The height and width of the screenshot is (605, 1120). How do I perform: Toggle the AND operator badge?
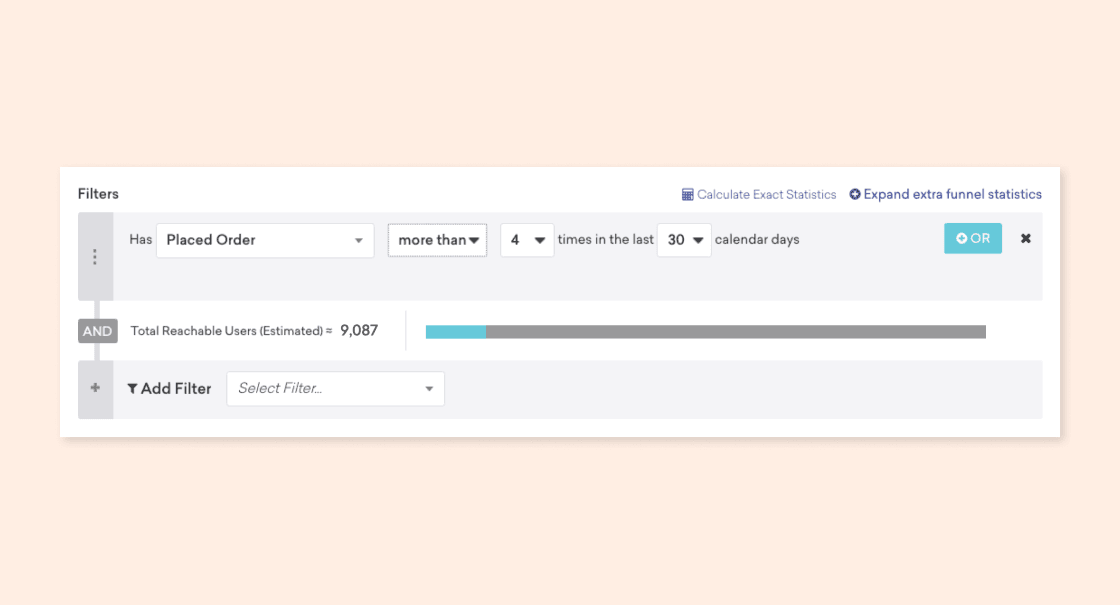coord(97,331)
